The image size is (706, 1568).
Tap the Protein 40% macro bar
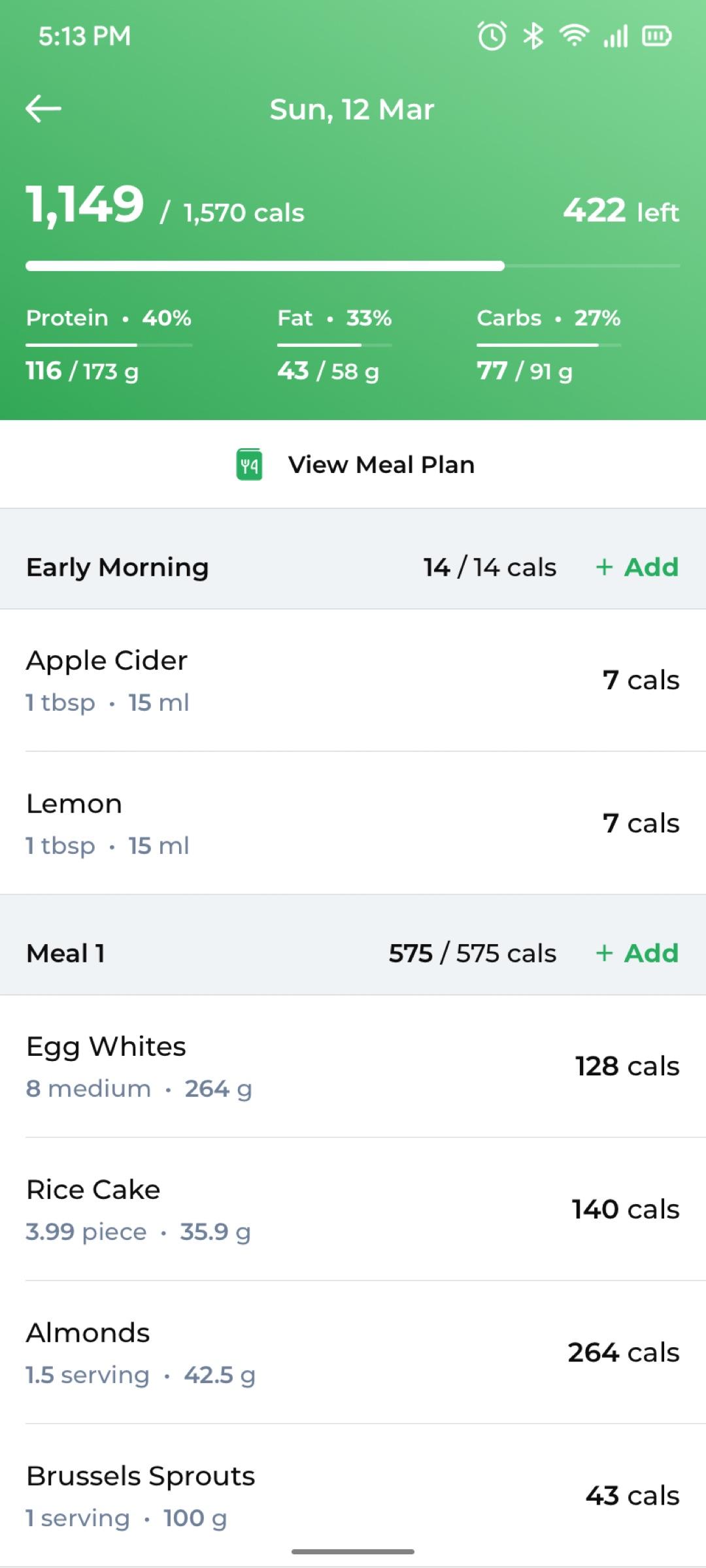tap(109, 344)
